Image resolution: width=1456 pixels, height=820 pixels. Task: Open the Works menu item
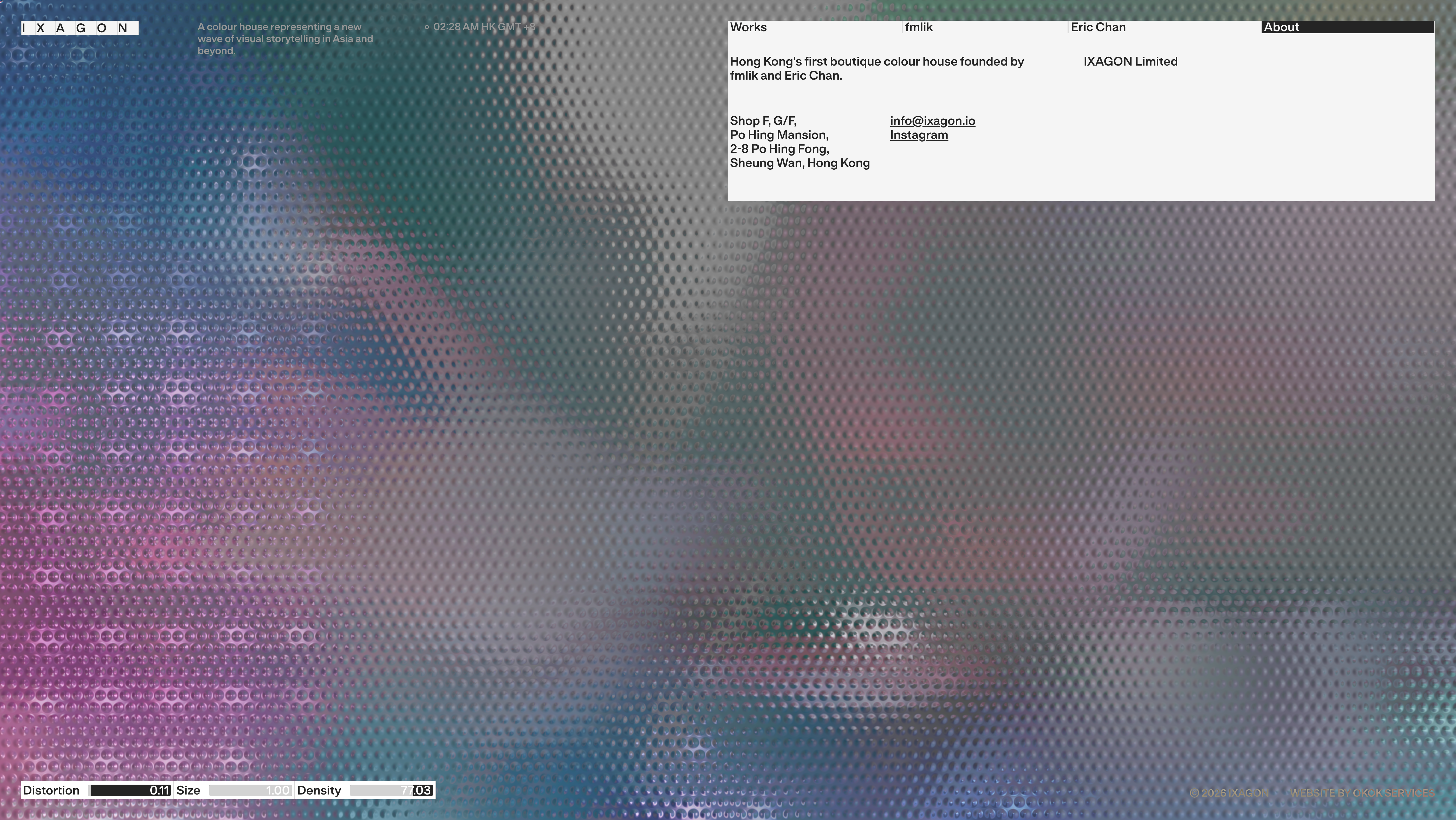point(815,27)
